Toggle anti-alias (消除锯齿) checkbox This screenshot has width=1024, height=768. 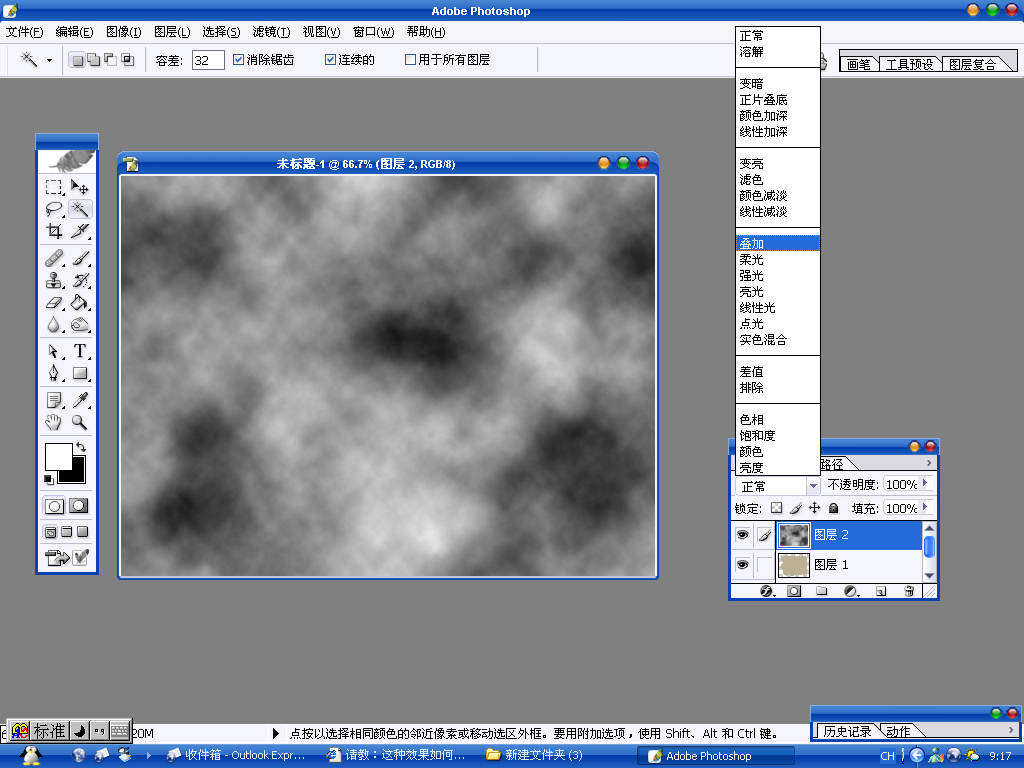(x=238, y=59)
